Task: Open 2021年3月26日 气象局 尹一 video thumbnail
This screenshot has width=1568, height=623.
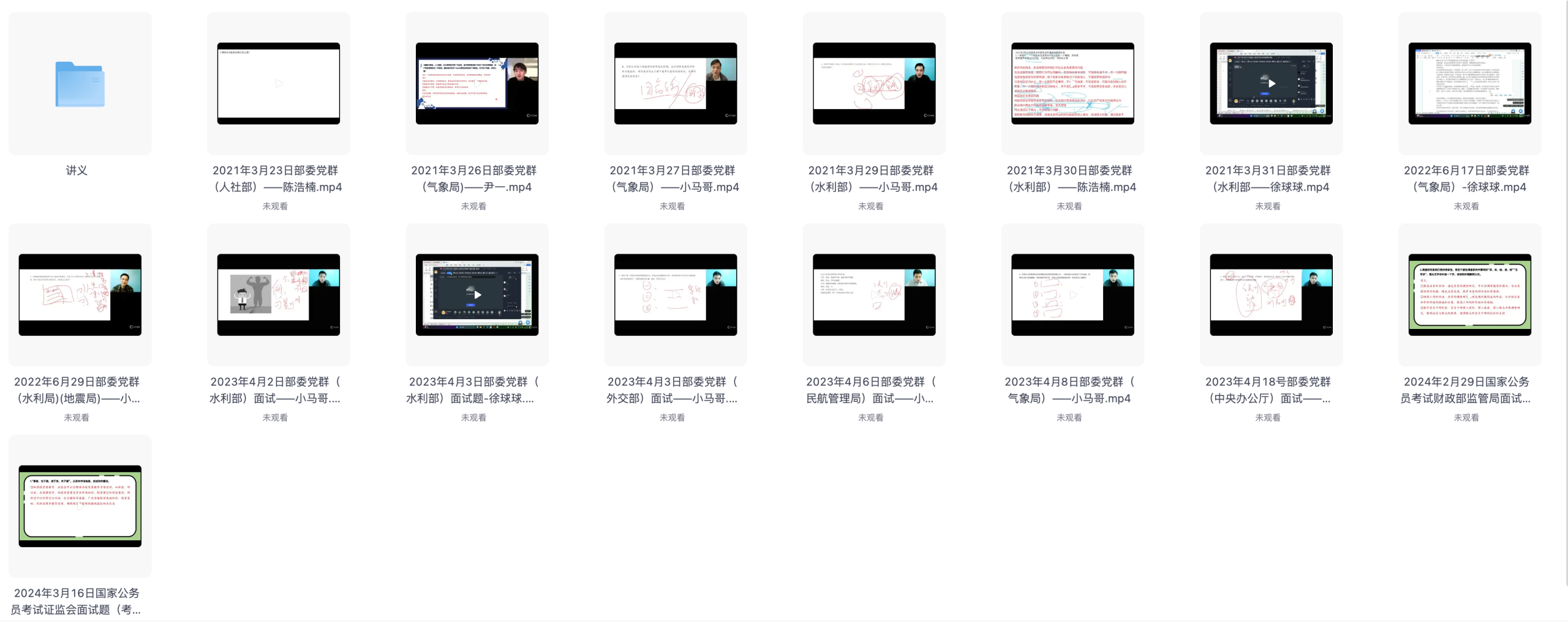Action: (477, 83)
